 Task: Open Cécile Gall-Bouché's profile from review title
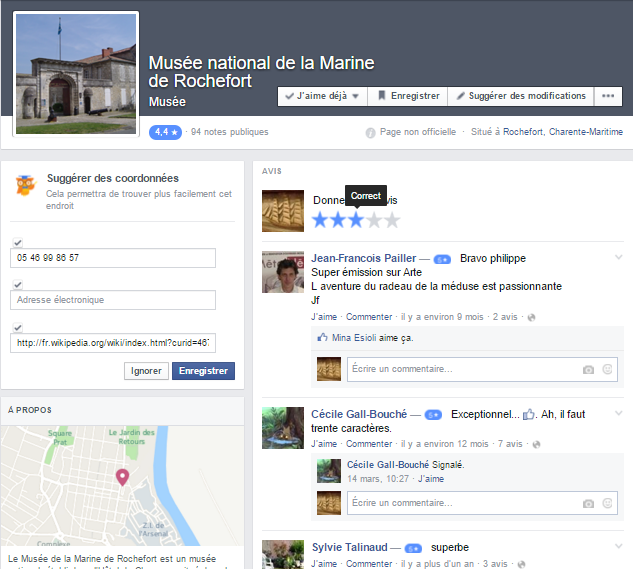coord(359,414)
